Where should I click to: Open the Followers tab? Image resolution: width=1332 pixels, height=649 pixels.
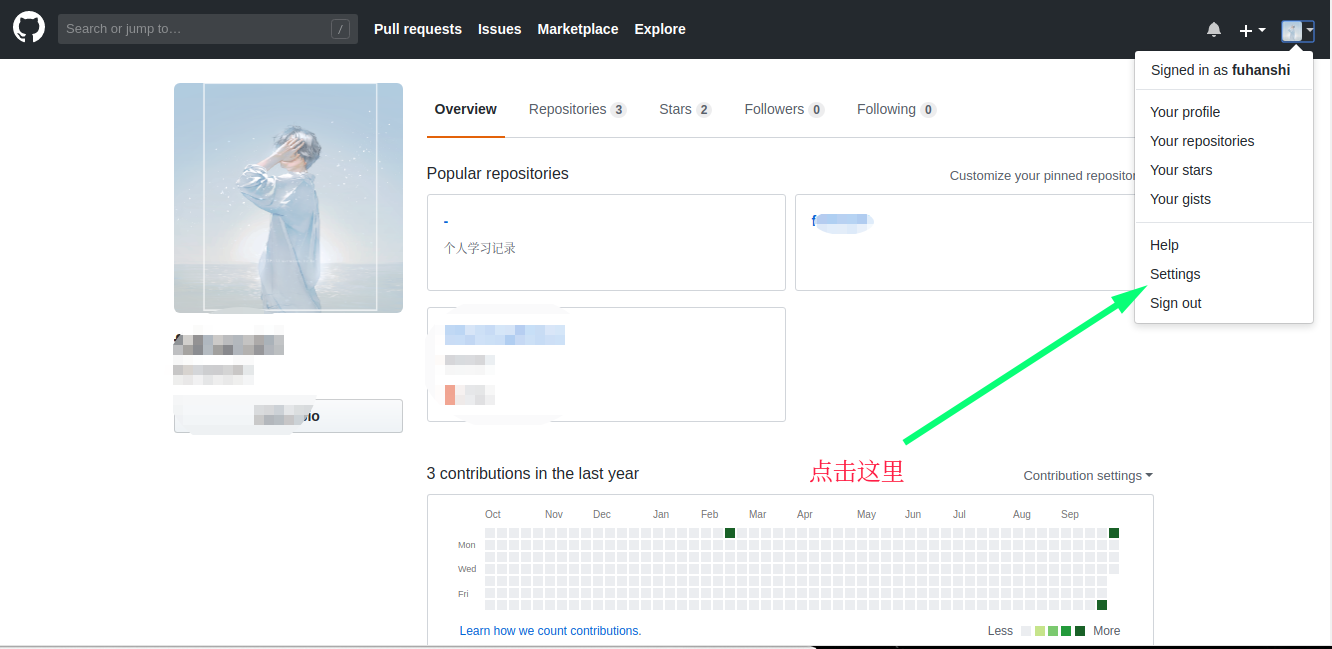[x=783, y=109]
